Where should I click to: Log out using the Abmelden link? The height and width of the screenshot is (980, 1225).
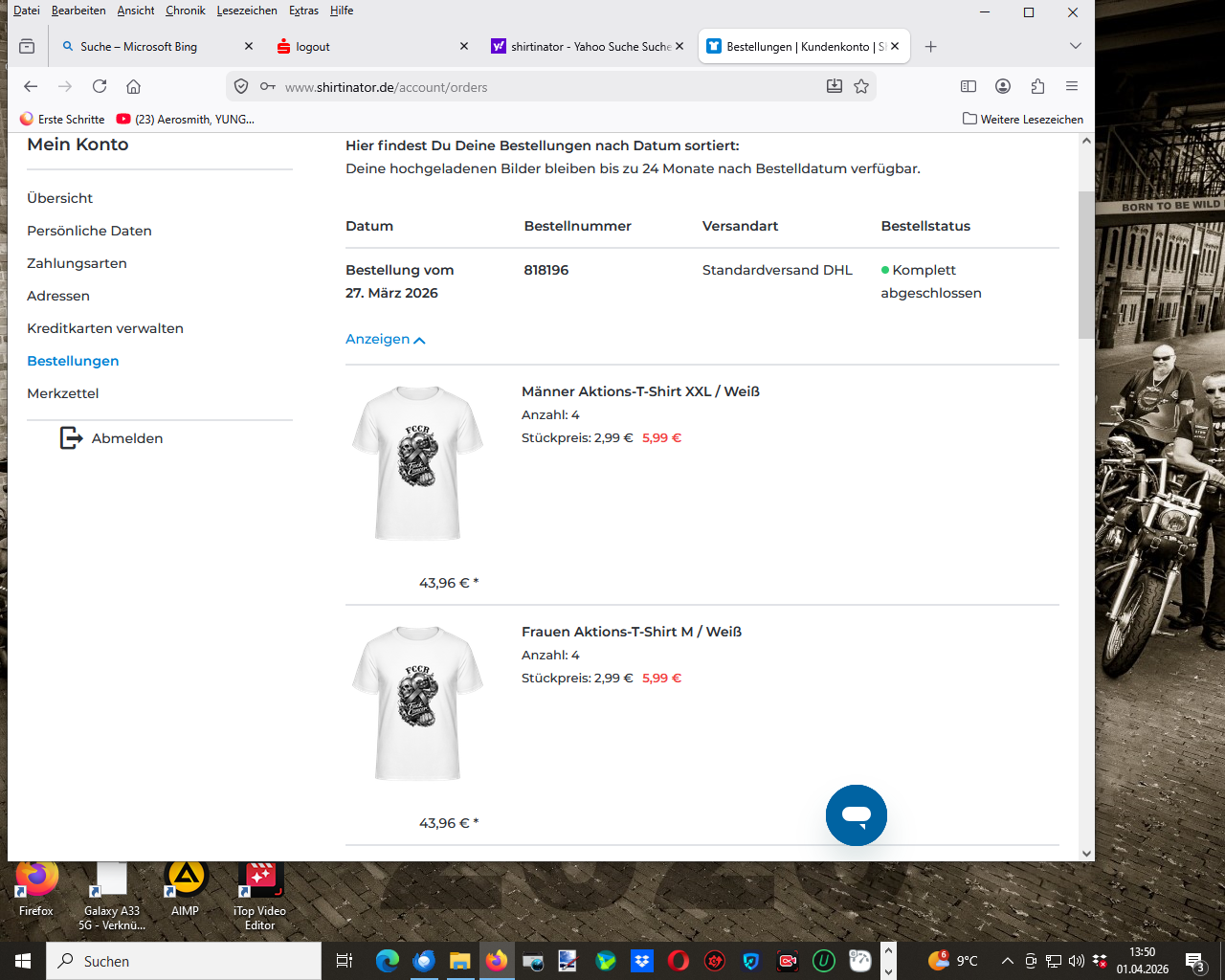point(126,438)
